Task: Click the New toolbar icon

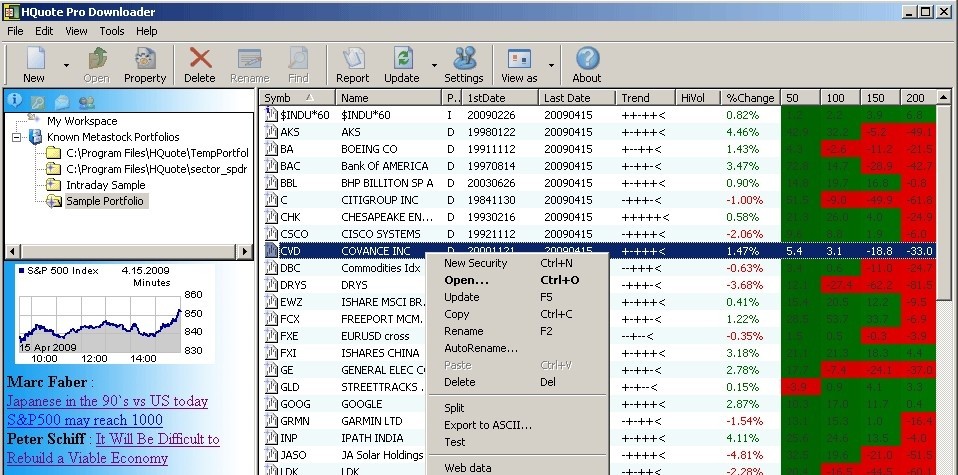Action: [x=34, y=64]
